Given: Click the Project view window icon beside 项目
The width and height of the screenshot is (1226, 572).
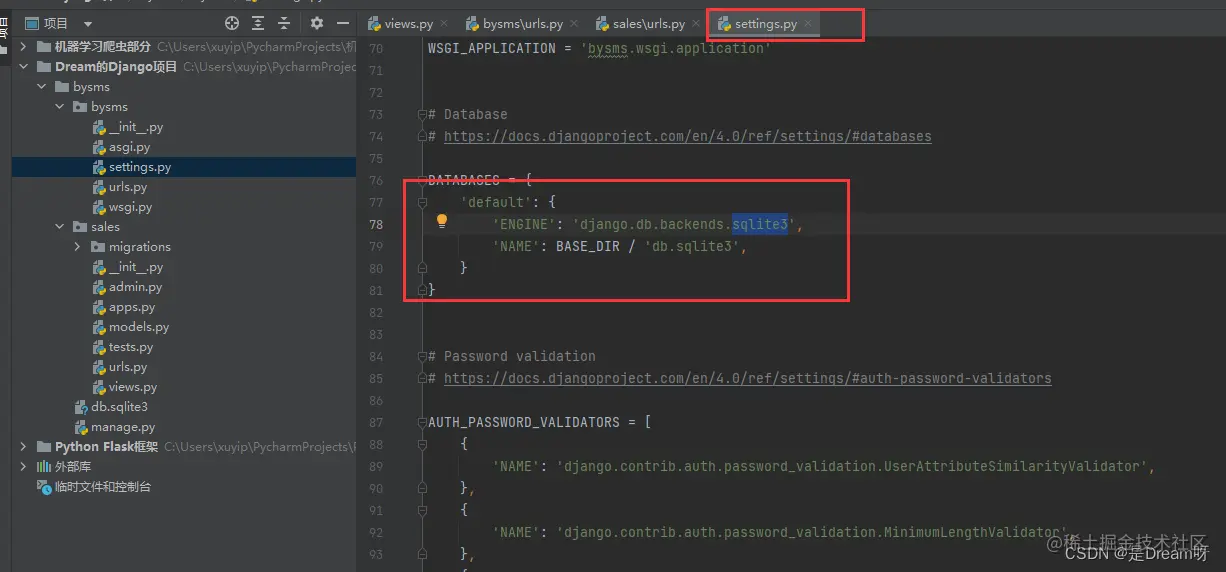Looking at the screenshot, I should 32,23.
